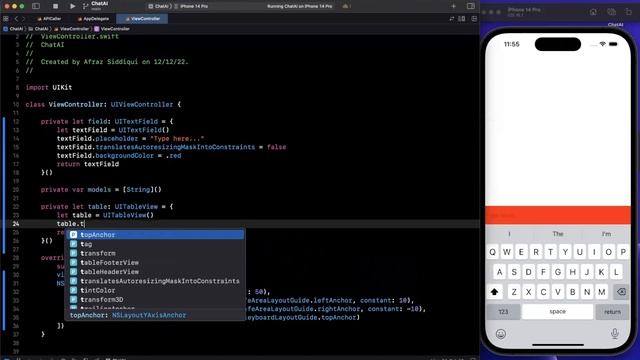Select translatesAutoresizingMaskIntoConstraints completion

156,281
